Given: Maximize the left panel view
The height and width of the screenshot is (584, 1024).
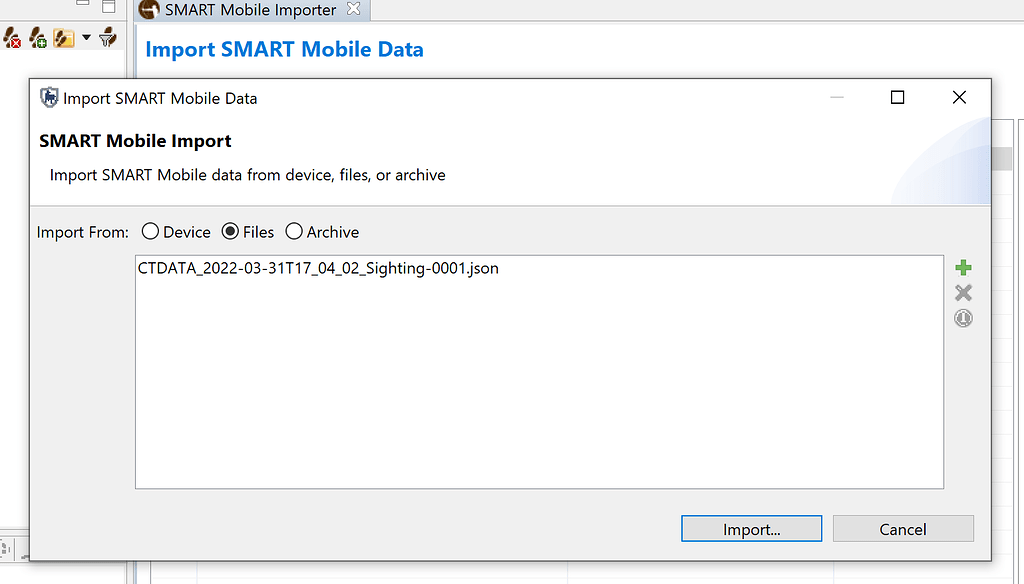Looking at the screenshot, I should (109, 6).
